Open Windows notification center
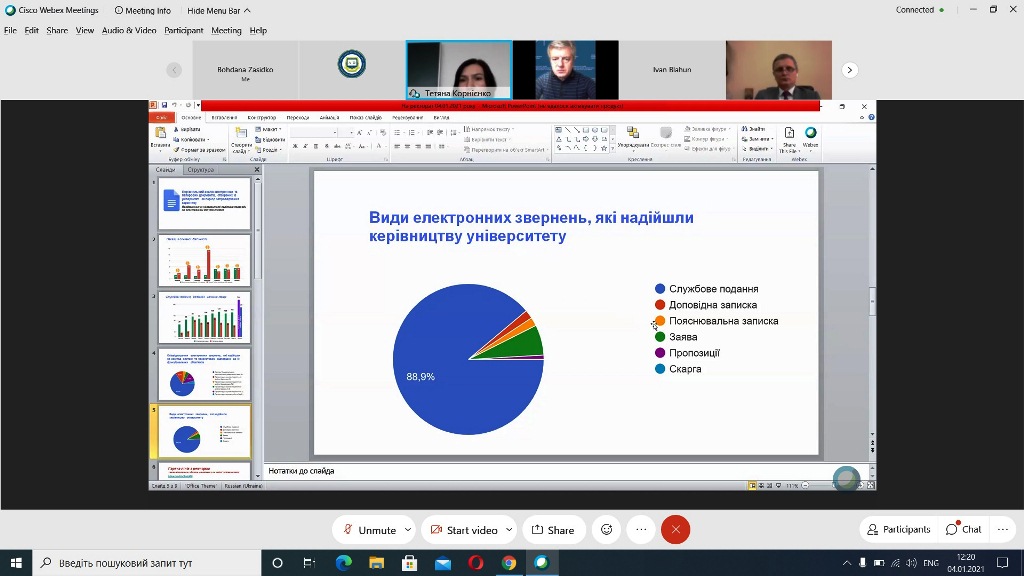The height and width of the screenshot is (576, 1024). [x=1003, y=563]
